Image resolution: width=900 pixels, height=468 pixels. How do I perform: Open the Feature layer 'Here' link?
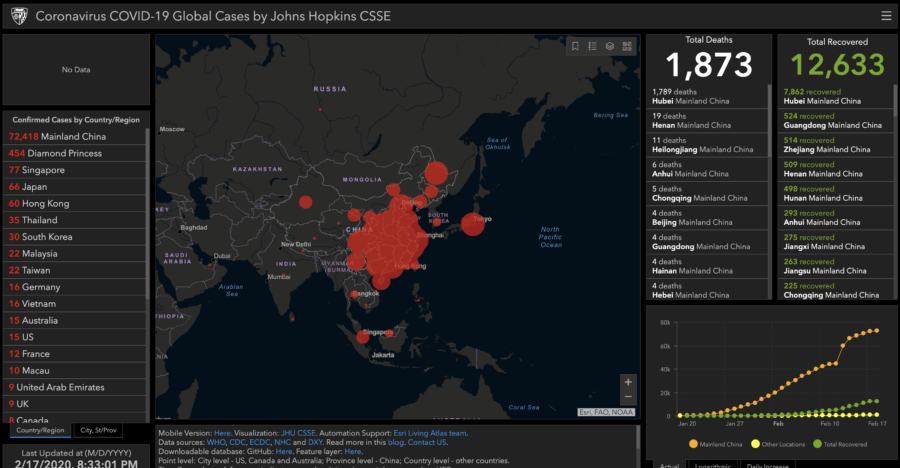coord(352,451)
